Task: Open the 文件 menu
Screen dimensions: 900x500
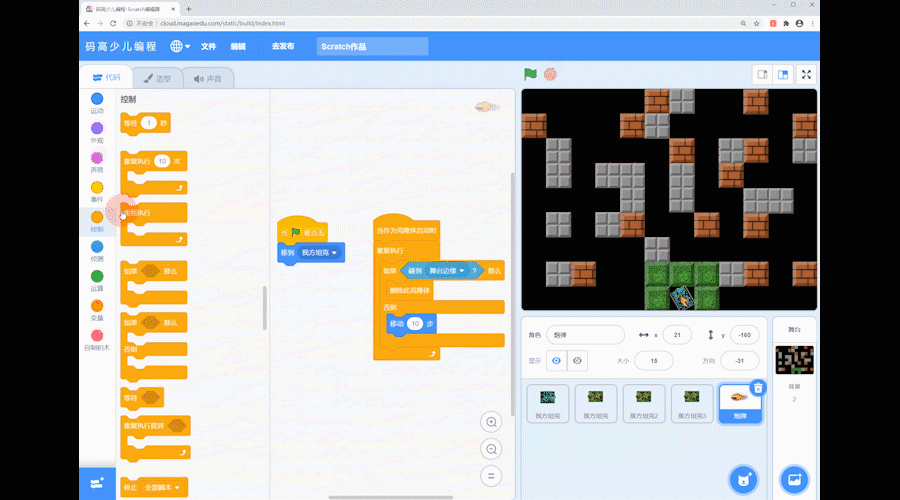Action: (208, 46)
